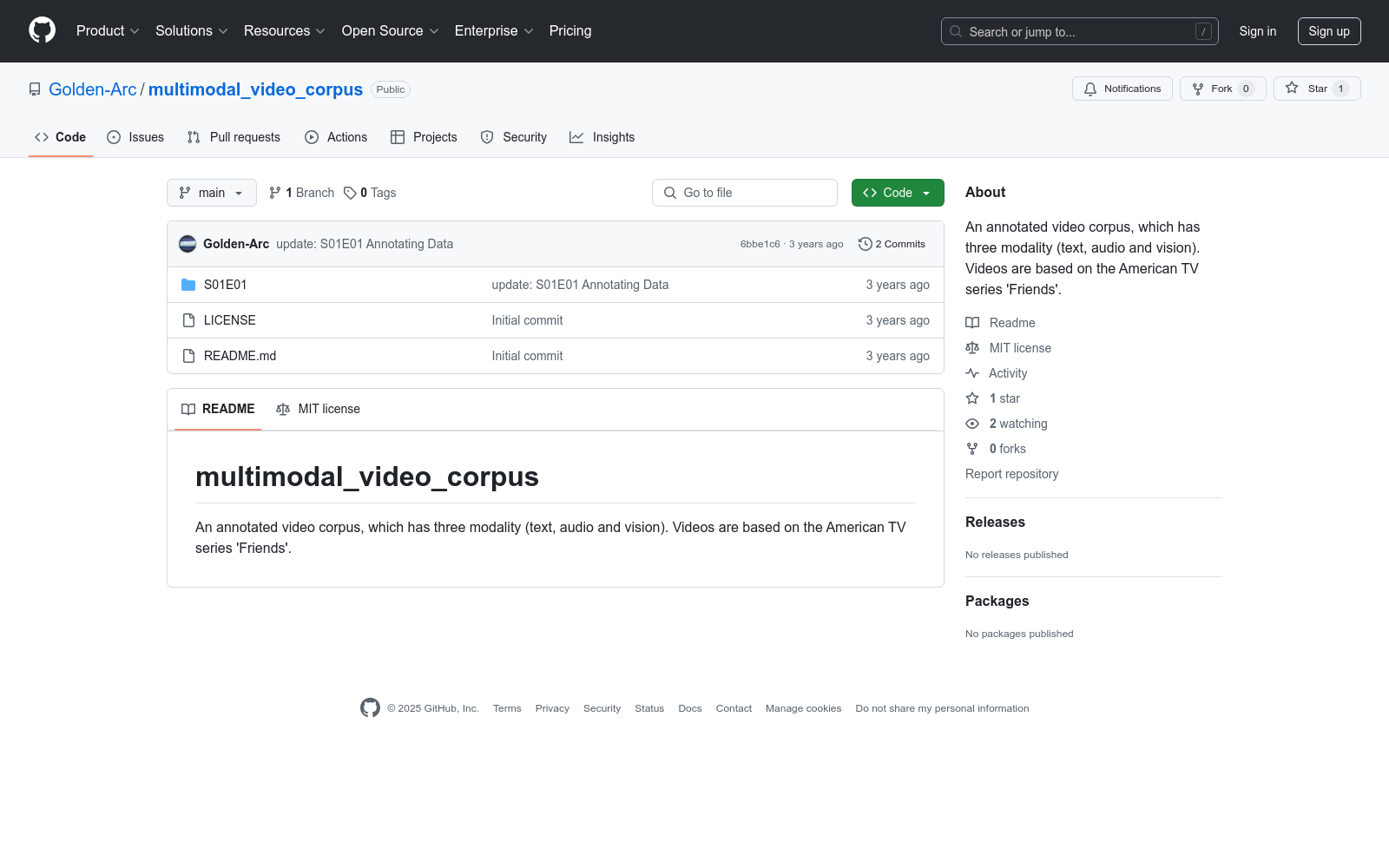The image size is (1389, 868).
Task: Click the Golden-Arc commit author name
Action: tap(236, 244)
